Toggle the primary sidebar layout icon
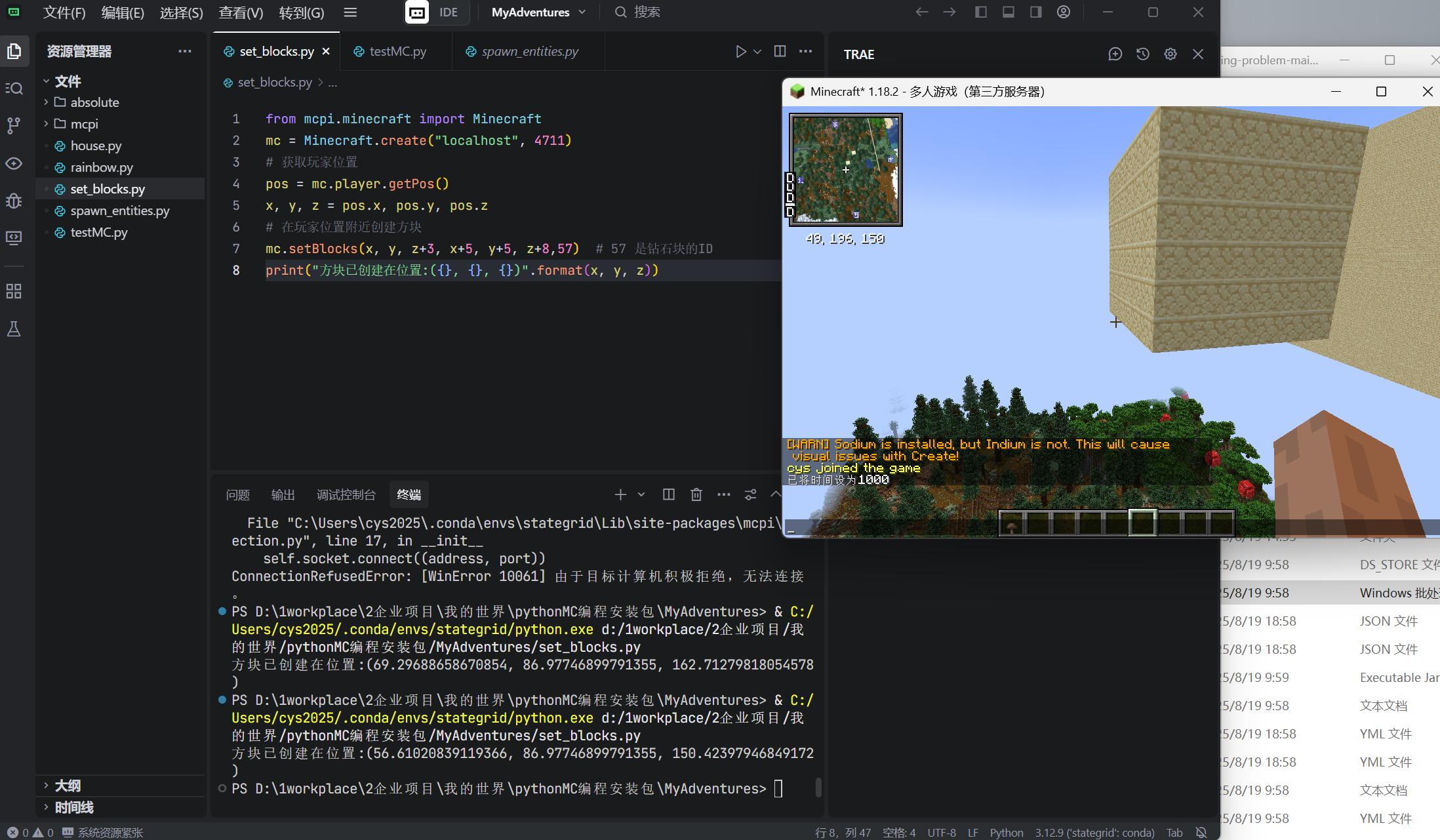The image size is (1440, 840). pos(981,12)
